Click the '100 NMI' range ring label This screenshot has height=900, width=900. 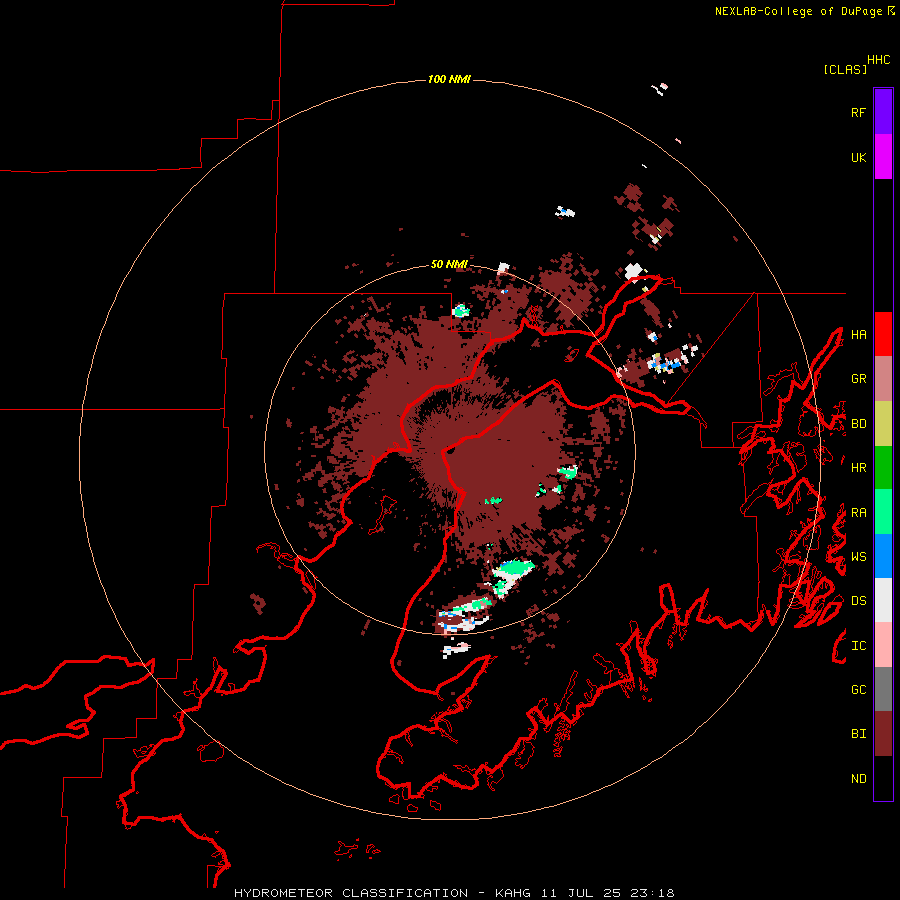(x=449, y=79)
